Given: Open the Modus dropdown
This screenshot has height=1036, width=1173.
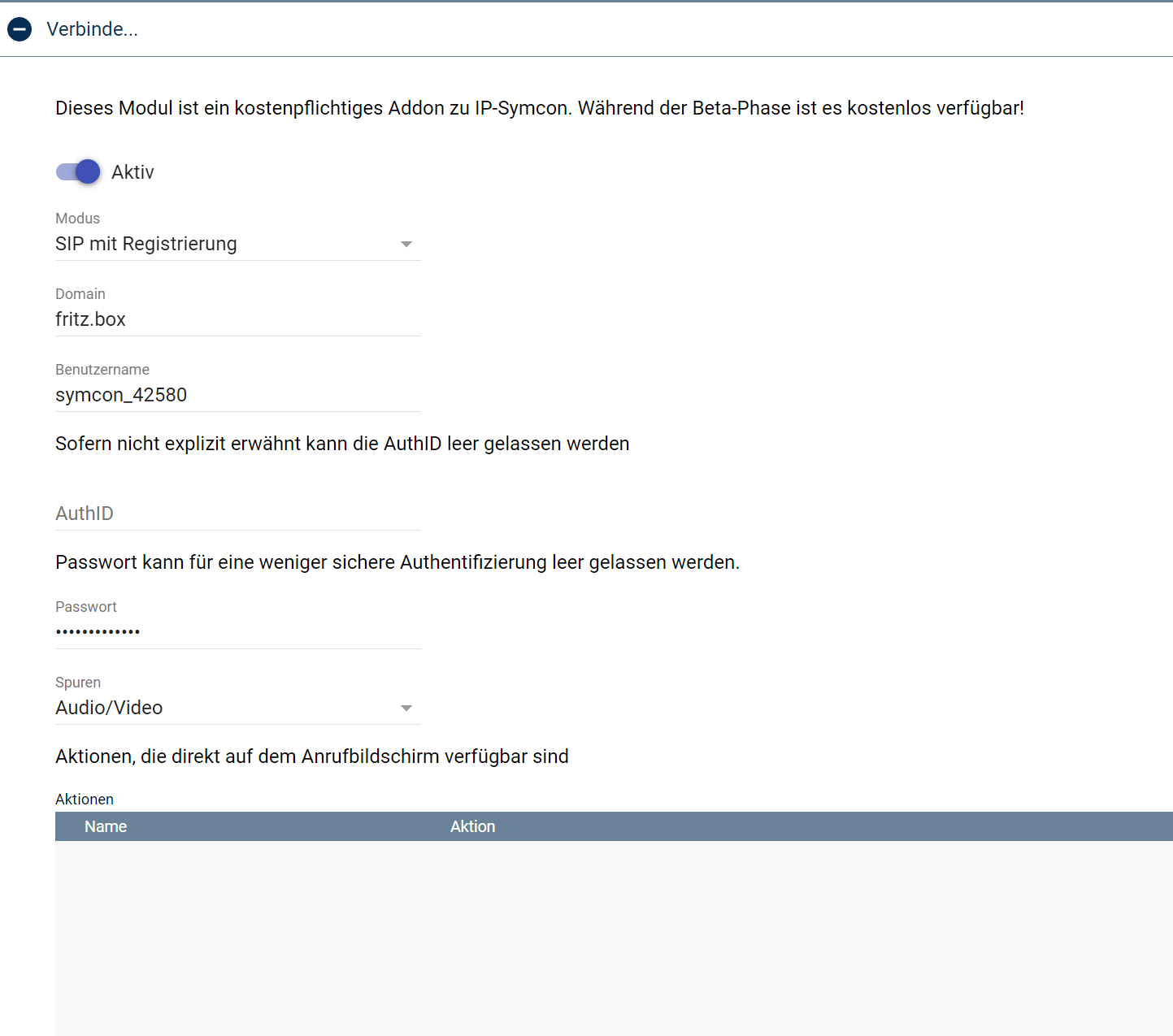Looking at the screenshot, I should (238, 244).
